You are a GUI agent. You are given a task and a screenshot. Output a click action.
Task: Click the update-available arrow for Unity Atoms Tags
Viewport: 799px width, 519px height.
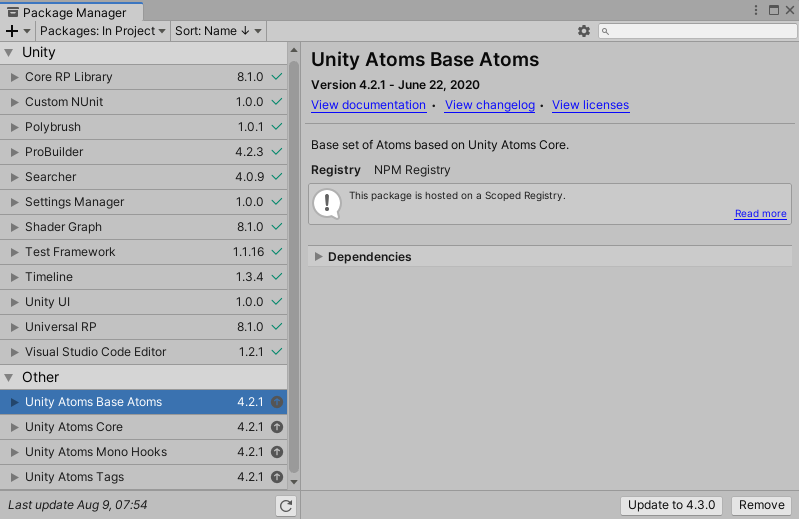[x=277, y=477]
